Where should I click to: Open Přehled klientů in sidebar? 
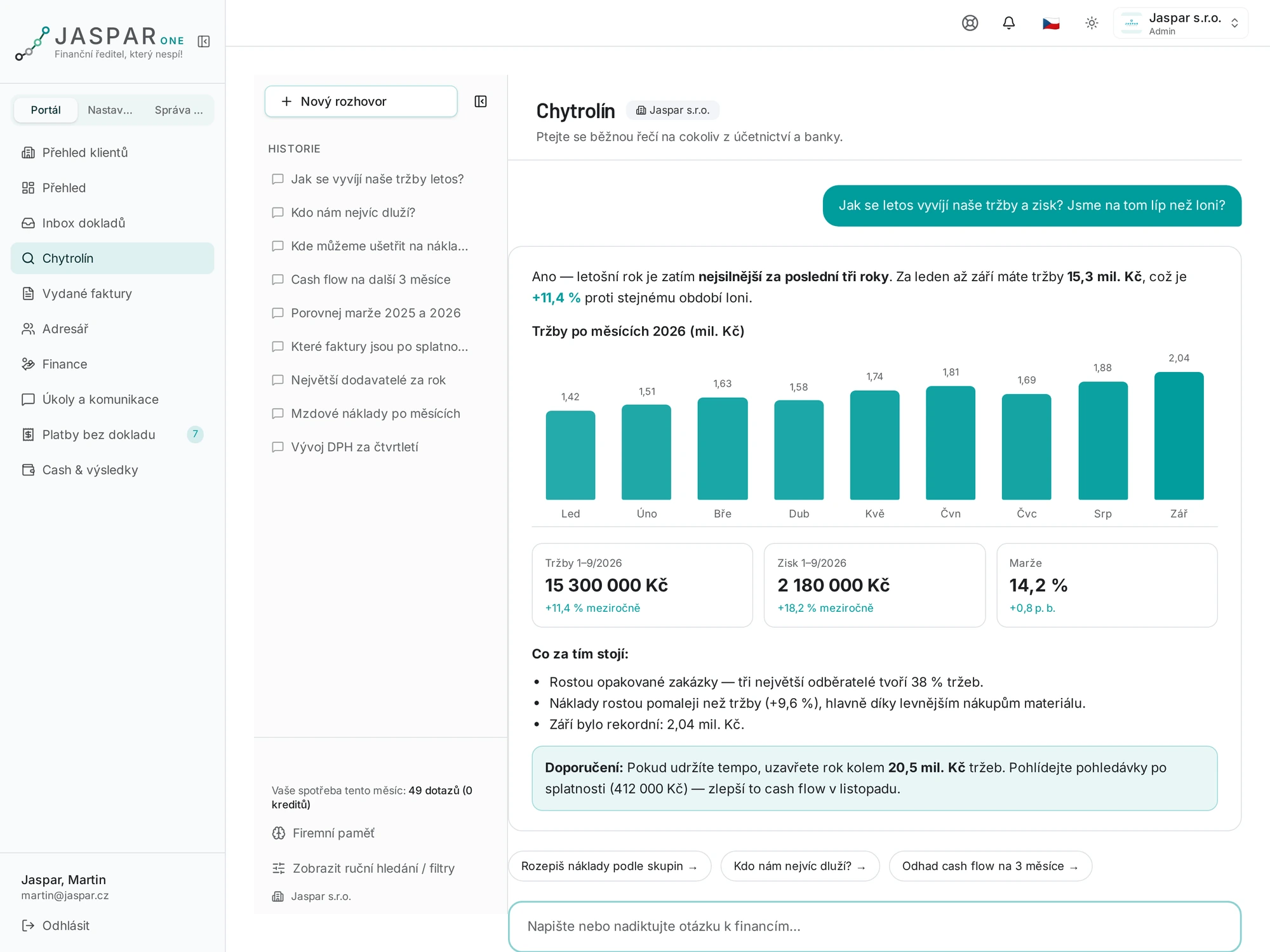tap(112, 152)
